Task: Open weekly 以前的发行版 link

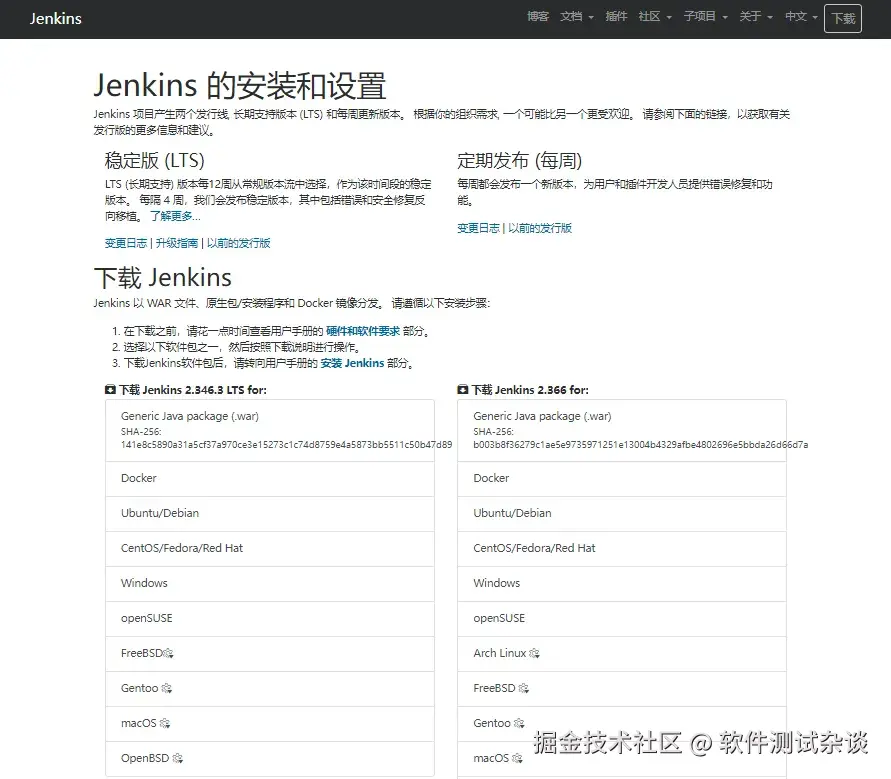Action: pyautogui.click(x=540, y=228)
